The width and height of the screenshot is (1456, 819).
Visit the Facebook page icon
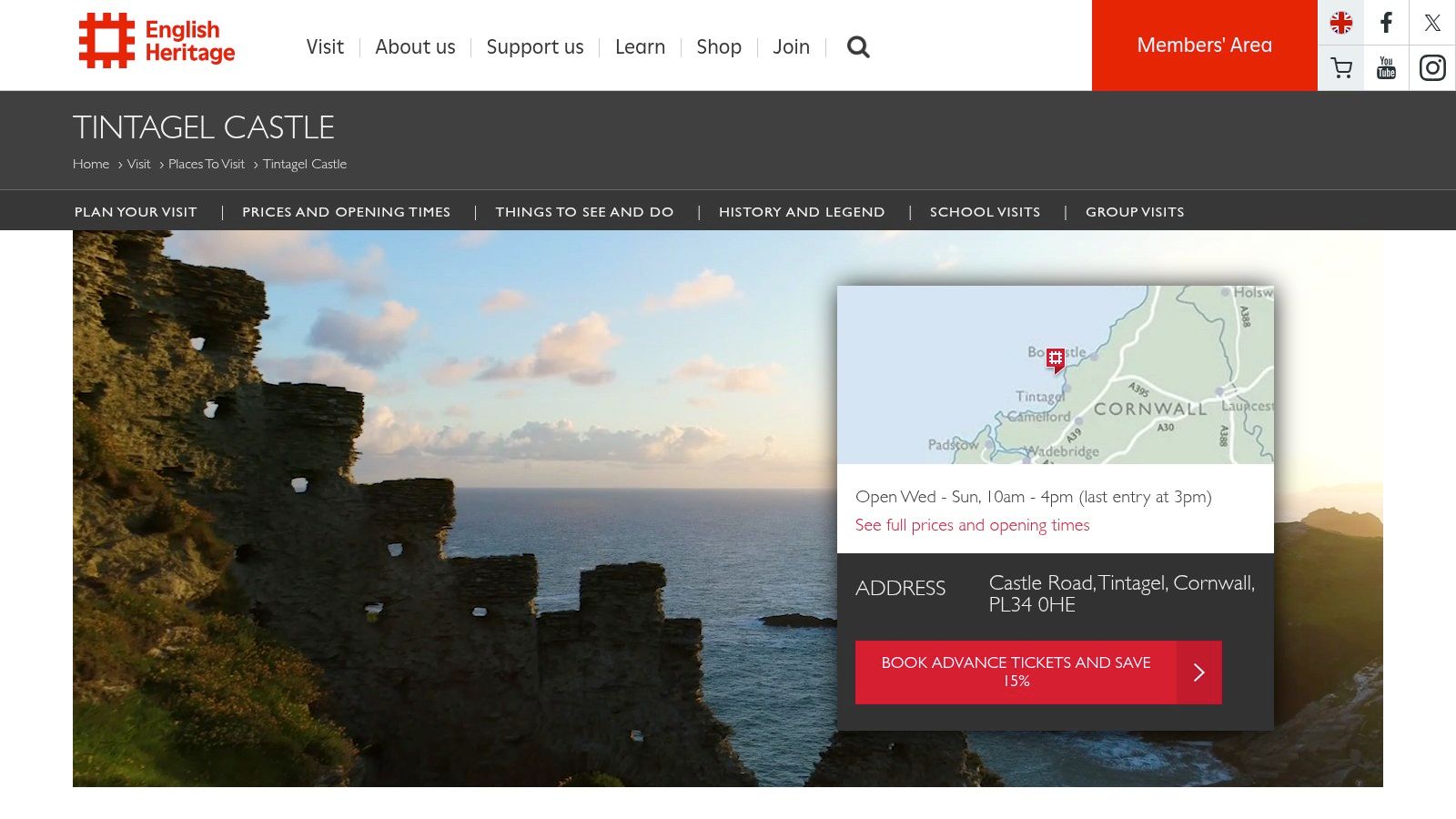[1386, 22]
